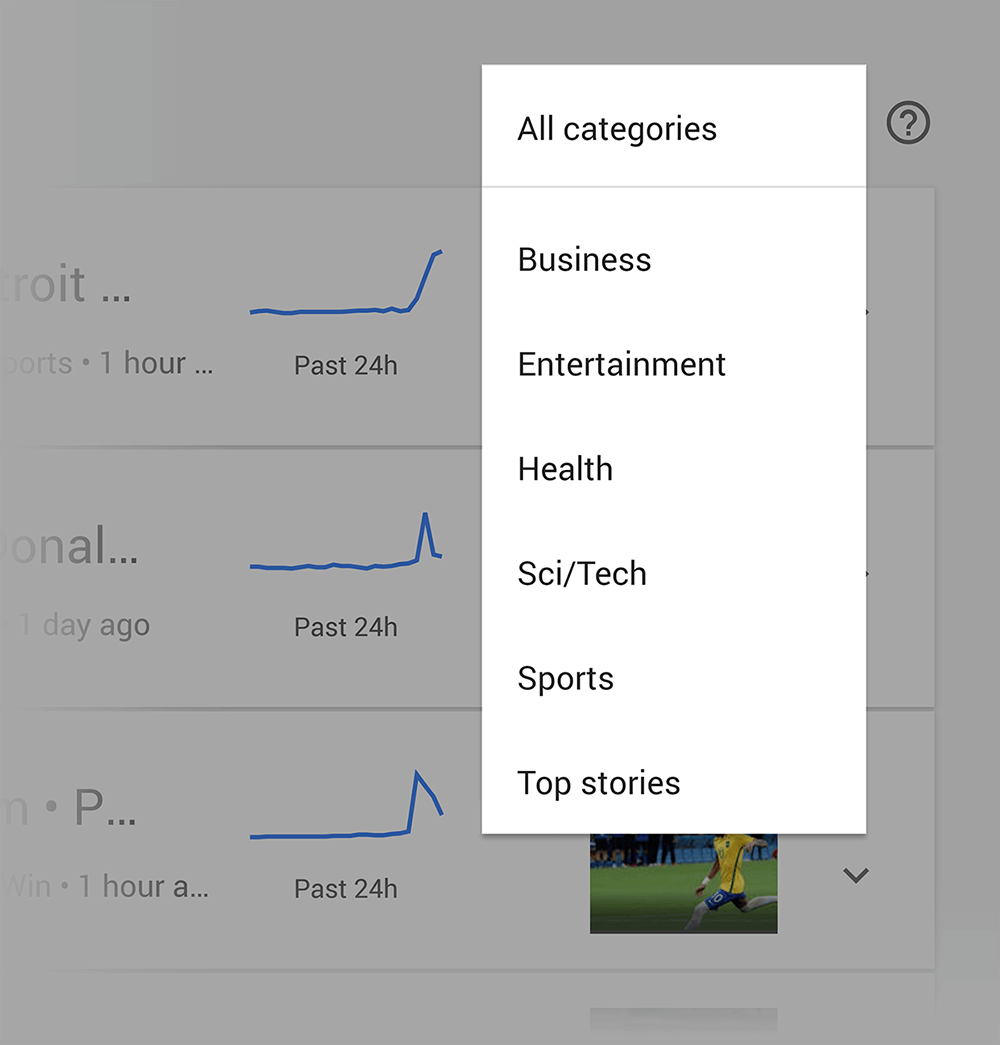Click the first story's trend sparkline chart

[x=346, y=282]
